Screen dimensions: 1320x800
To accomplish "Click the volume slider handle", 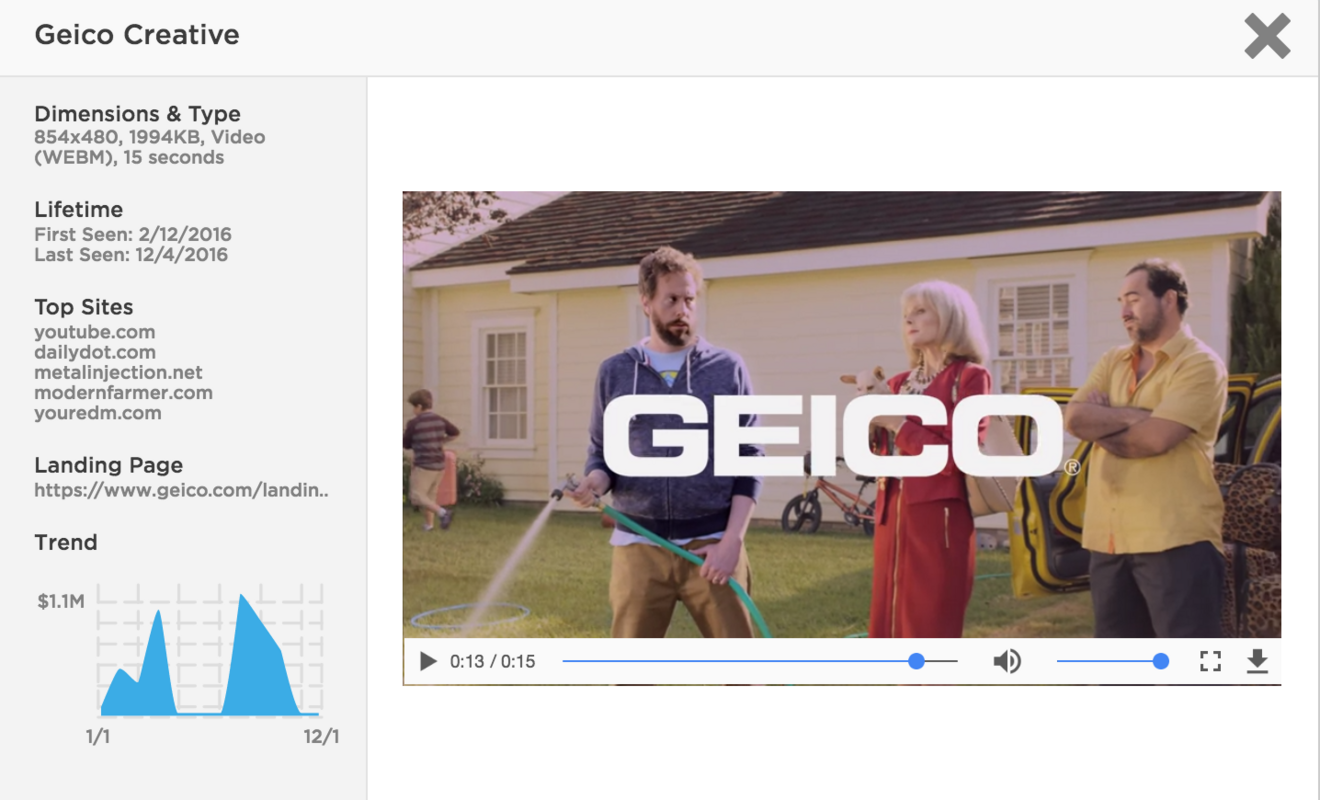I will click(x=1160, y=661).
